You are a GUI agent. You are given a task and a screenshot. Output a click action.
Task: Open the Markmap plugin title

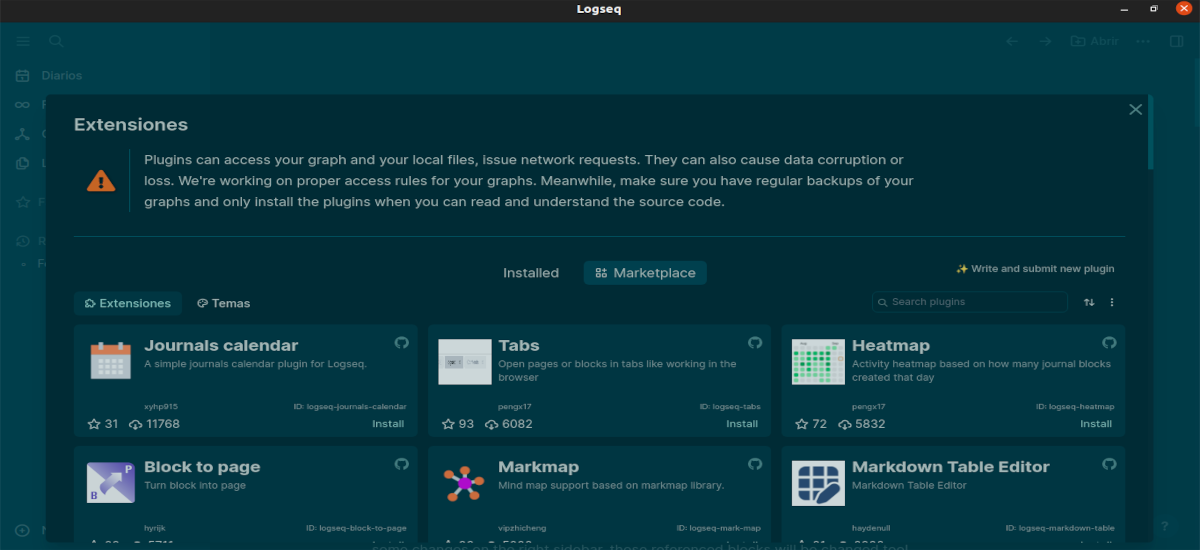538,467
